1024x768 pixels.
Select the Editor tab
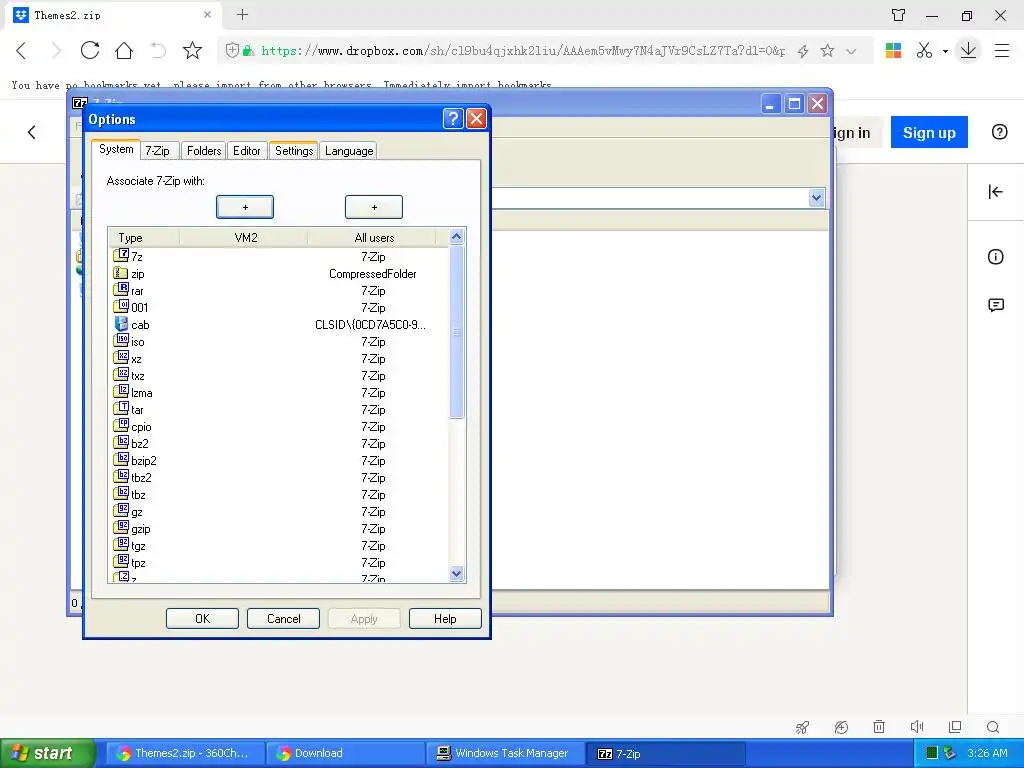pos(247,151)
